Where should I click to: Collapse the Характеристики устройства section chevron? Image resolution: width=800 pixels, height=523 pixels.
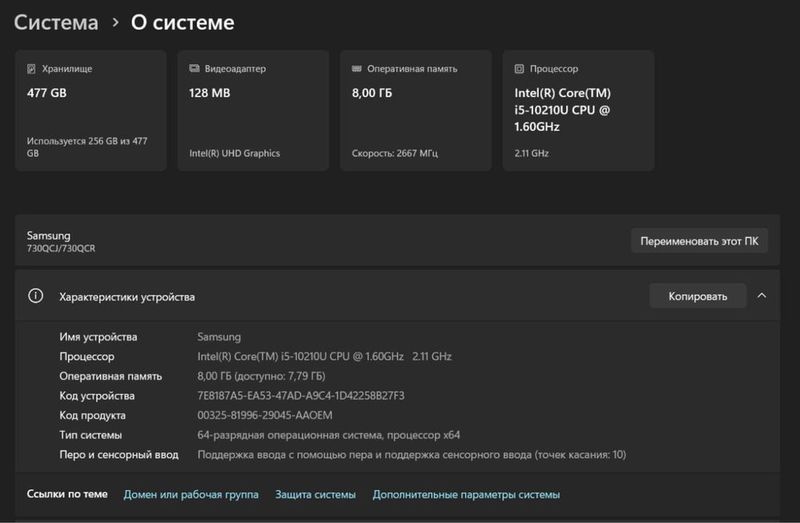(x=762, y=296)
